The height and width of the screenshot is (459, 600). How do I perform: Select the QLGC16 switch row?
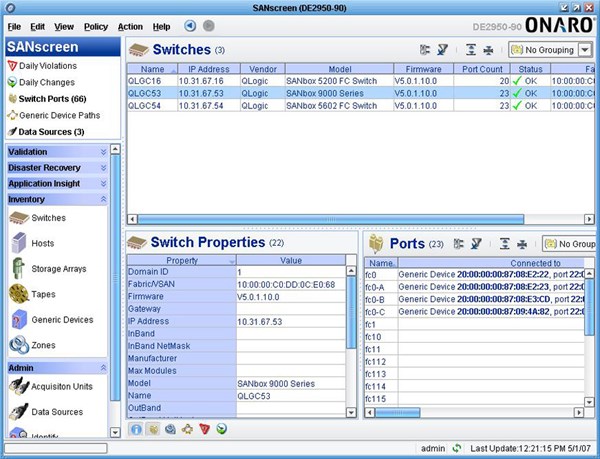(x=361, y=81)
